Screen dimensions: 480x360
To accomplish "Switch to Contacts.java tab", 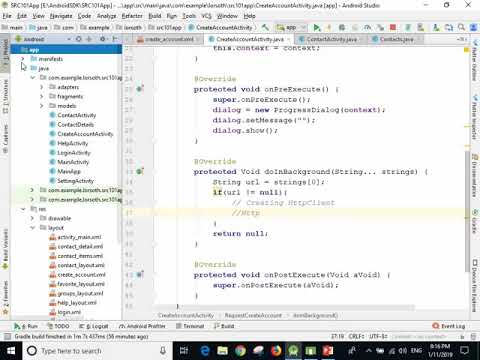I will (x=397, y=39).
